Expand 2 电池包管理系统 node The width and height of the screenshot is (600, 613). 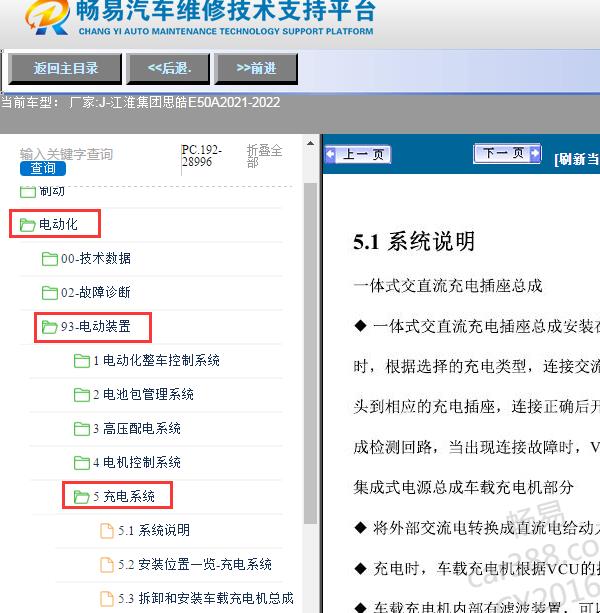point(143,394)
